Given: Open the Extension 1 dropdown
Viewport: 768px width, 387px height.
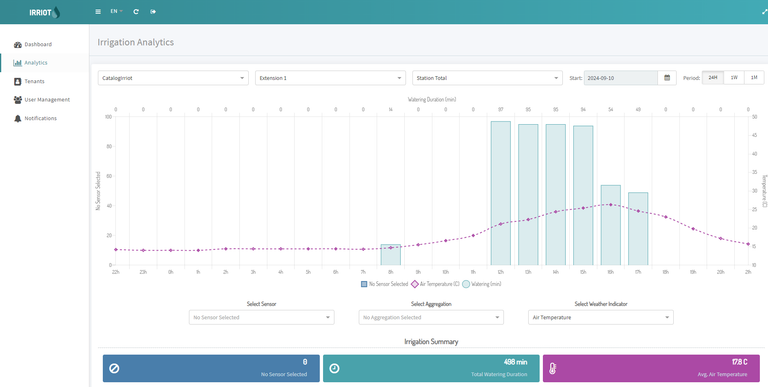Looking at the screenshot, I should click(x=331, y=78).
